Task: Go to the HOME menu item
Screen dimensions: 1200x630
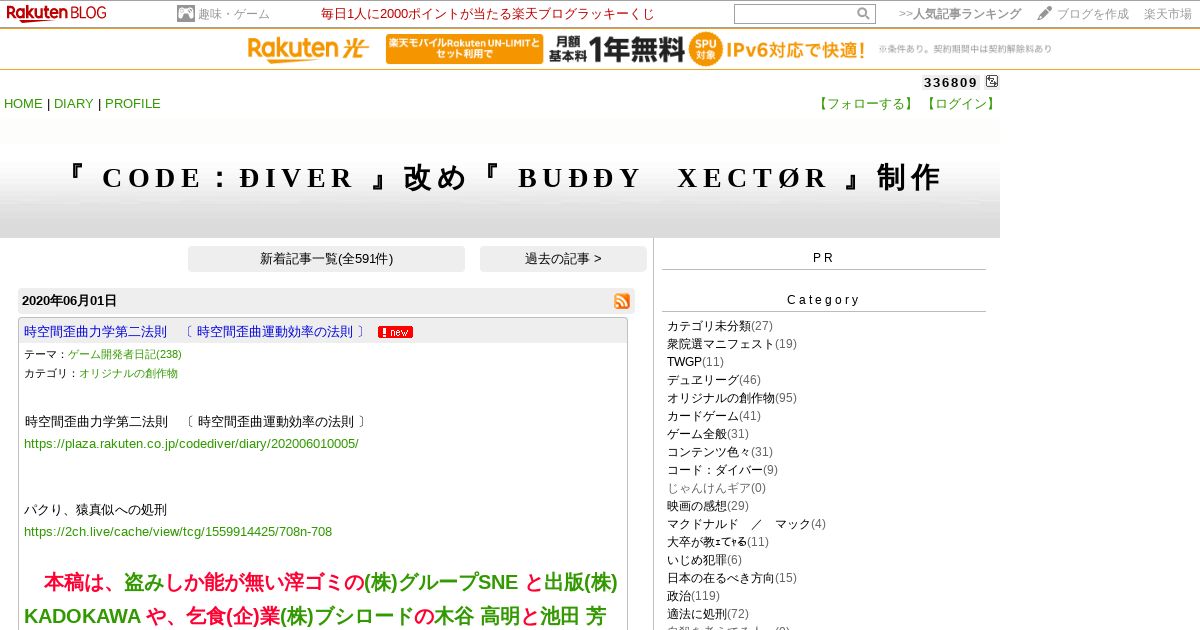Action: 23,104
